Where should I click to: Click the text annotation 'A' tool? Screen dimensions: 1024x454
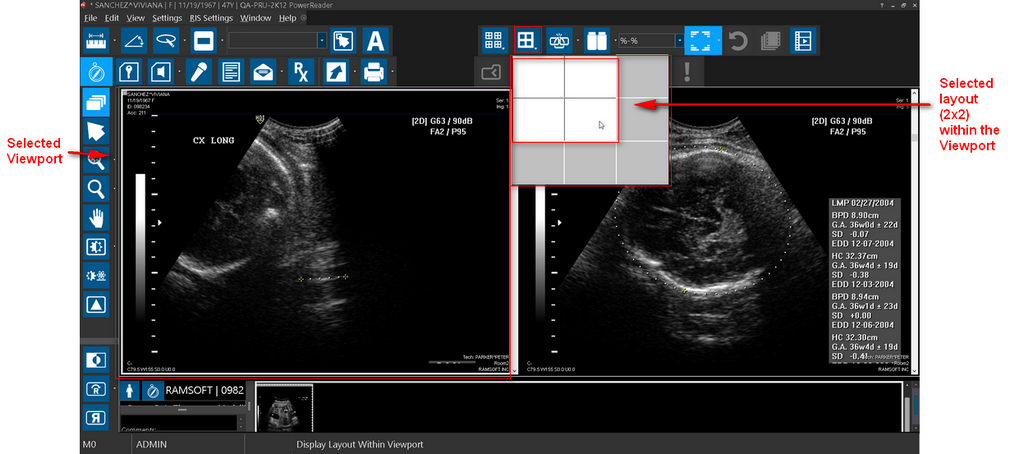[375, 41]
